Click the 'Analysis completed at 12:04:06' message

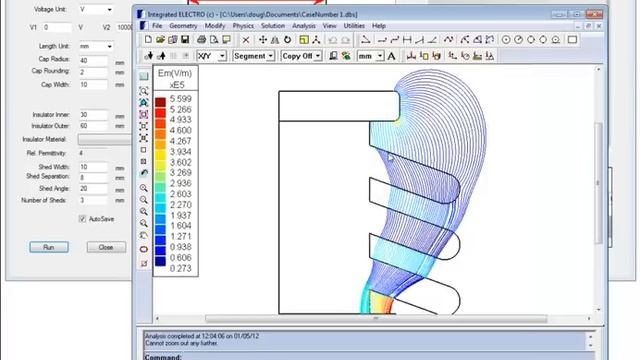[202, 336]
